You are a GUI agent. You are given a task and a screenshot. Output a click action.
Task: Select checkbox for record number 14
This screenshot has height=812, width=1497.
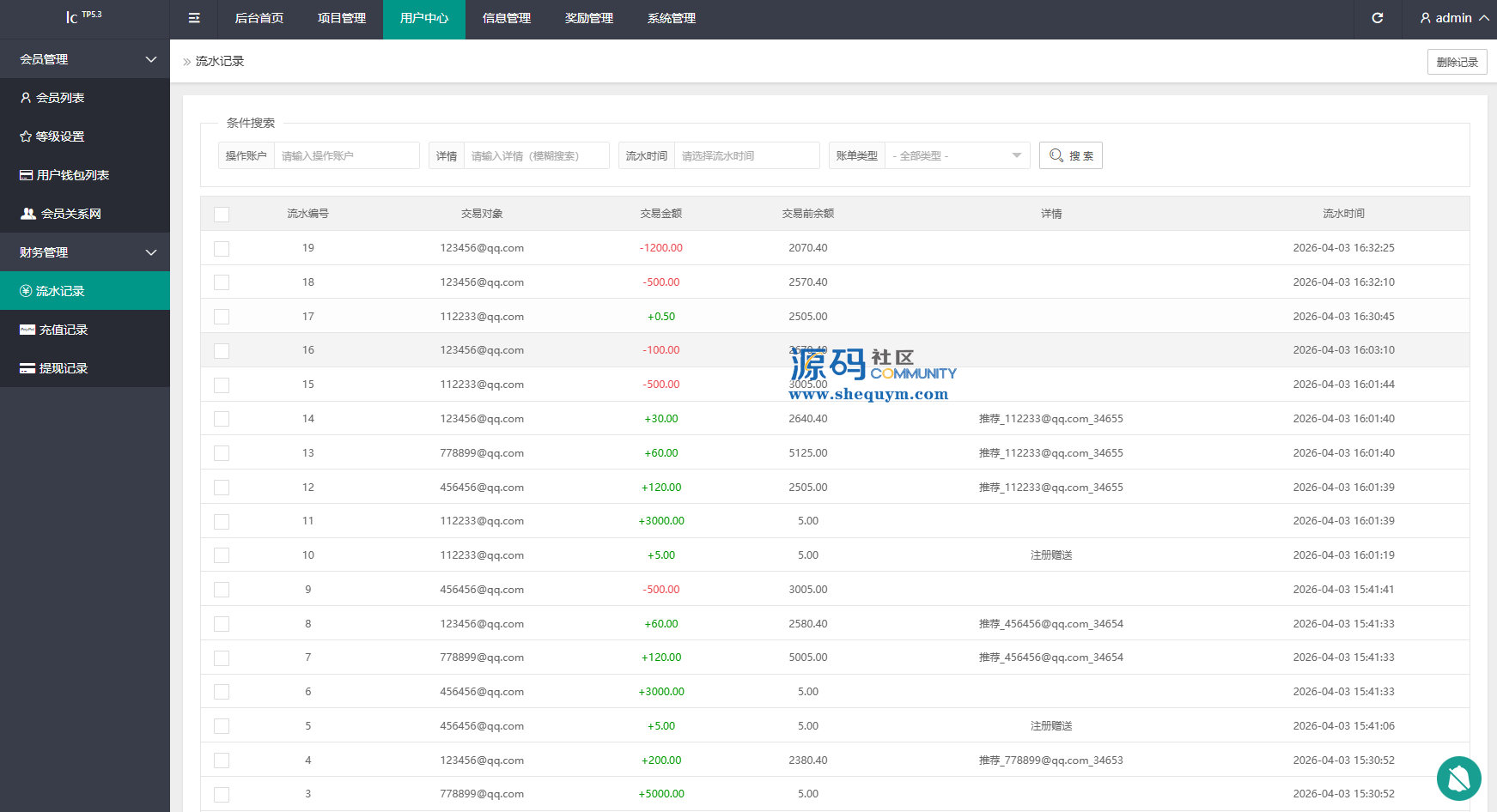[222, 419]
